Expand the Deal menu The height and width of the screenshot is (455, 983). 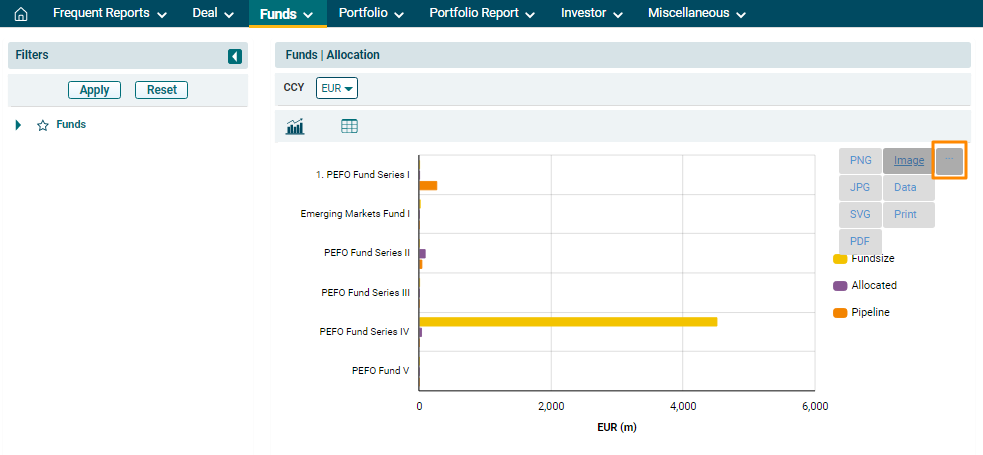(213, 14)
